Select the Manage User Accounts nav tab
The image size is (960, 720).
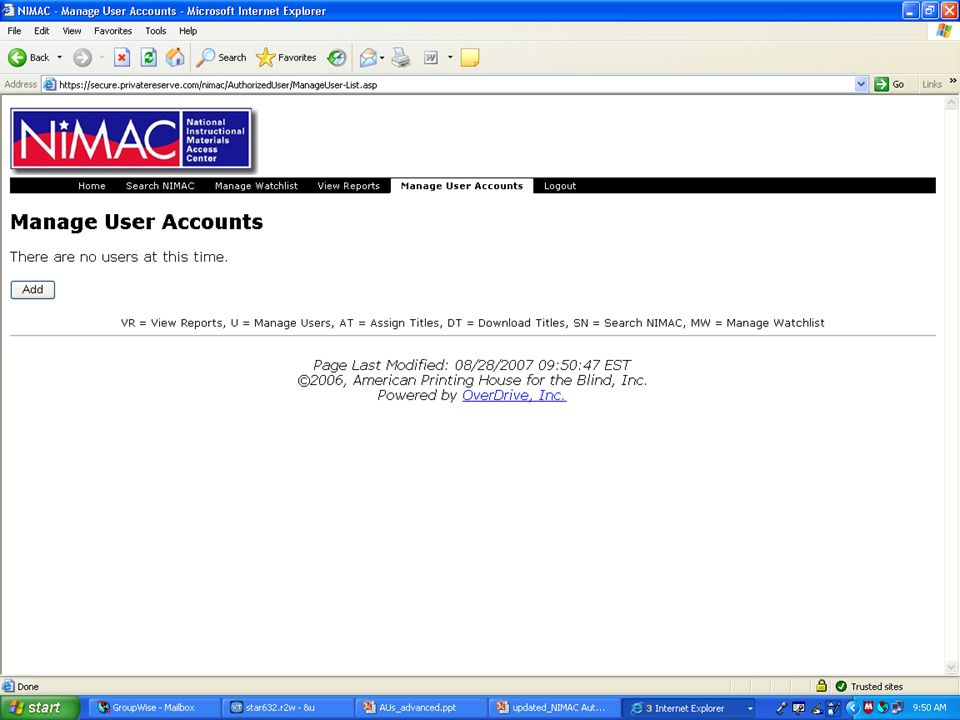point(462,186)
